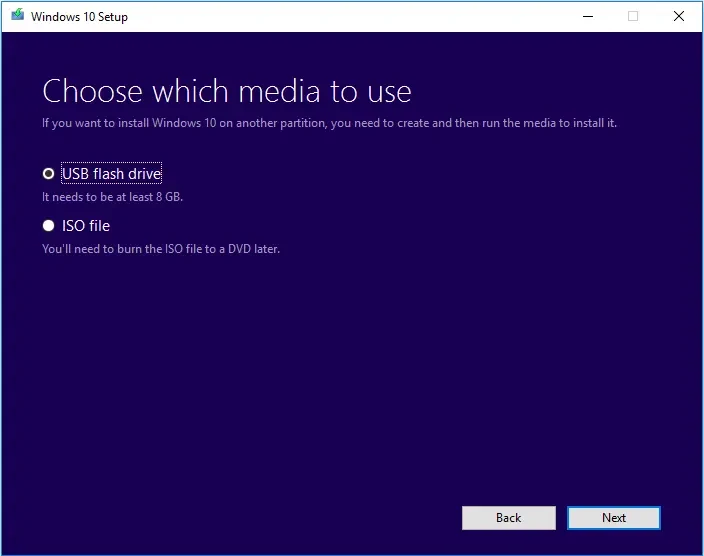Select the ISO file radio button
The height and width of the screenshot is (556, 704).
pos(48,226)
